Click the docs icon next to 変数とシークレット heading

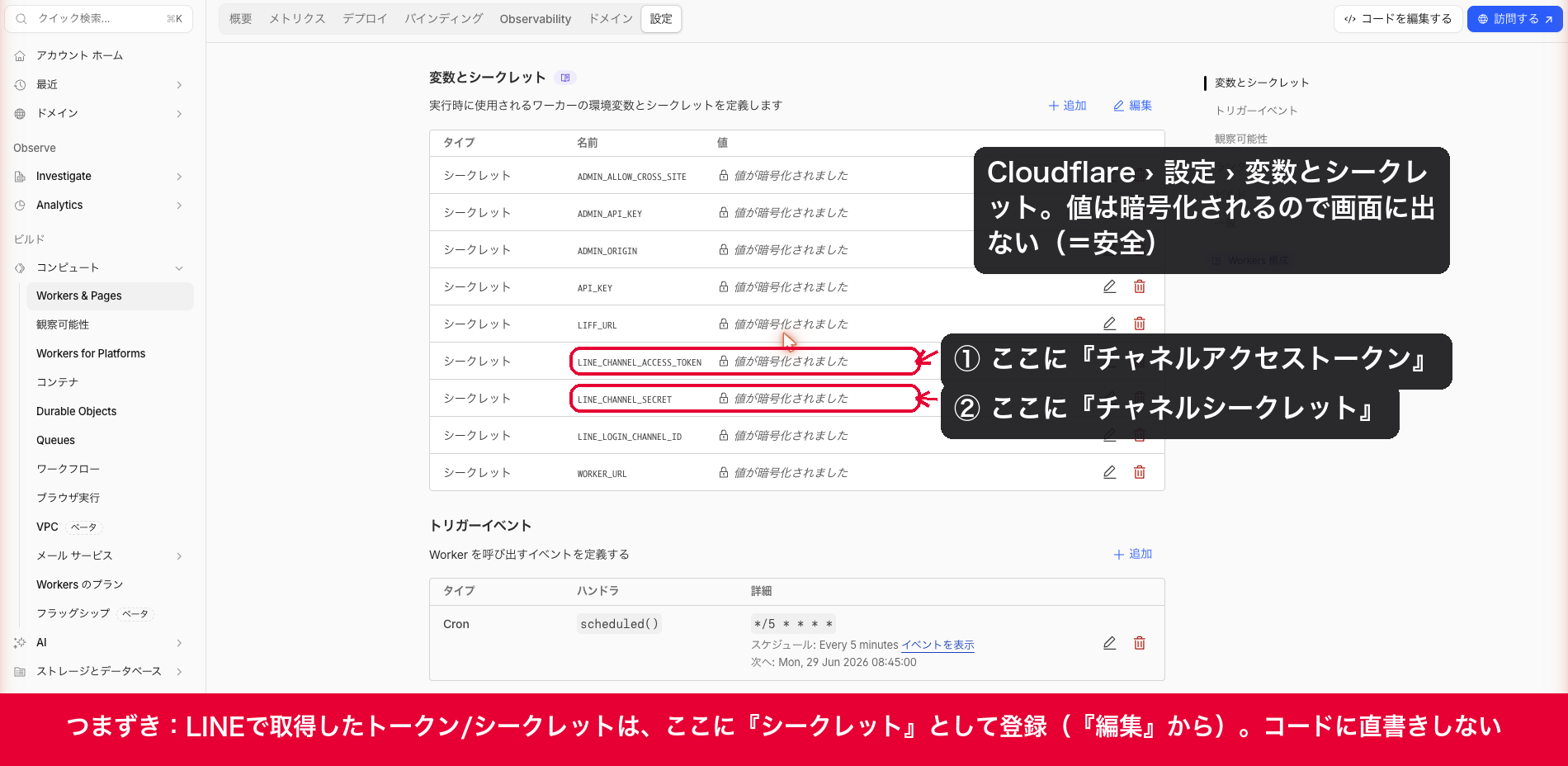565,78
